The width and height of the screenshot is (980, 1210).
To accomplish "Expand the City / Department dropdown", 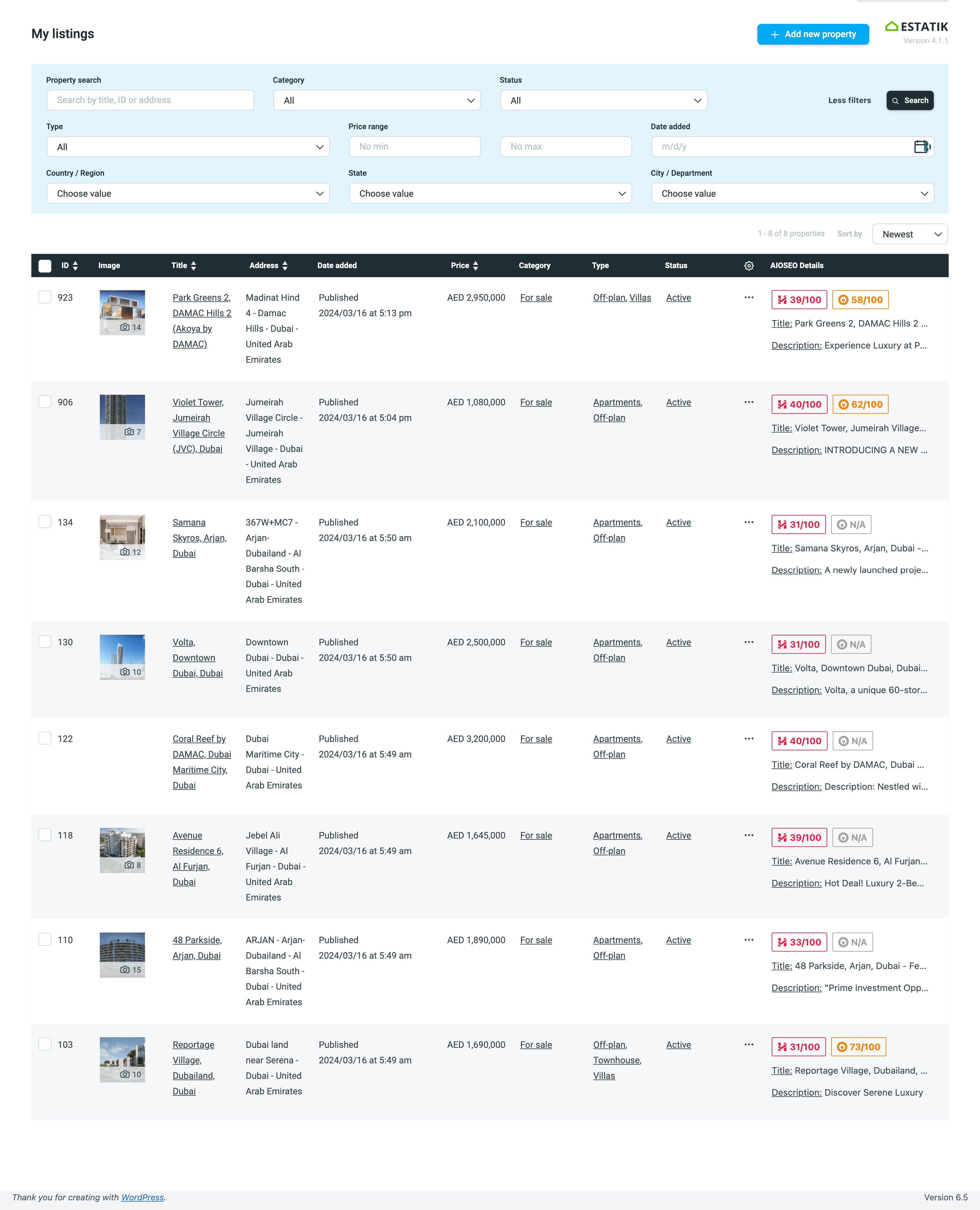I will (x=792, y=193).
